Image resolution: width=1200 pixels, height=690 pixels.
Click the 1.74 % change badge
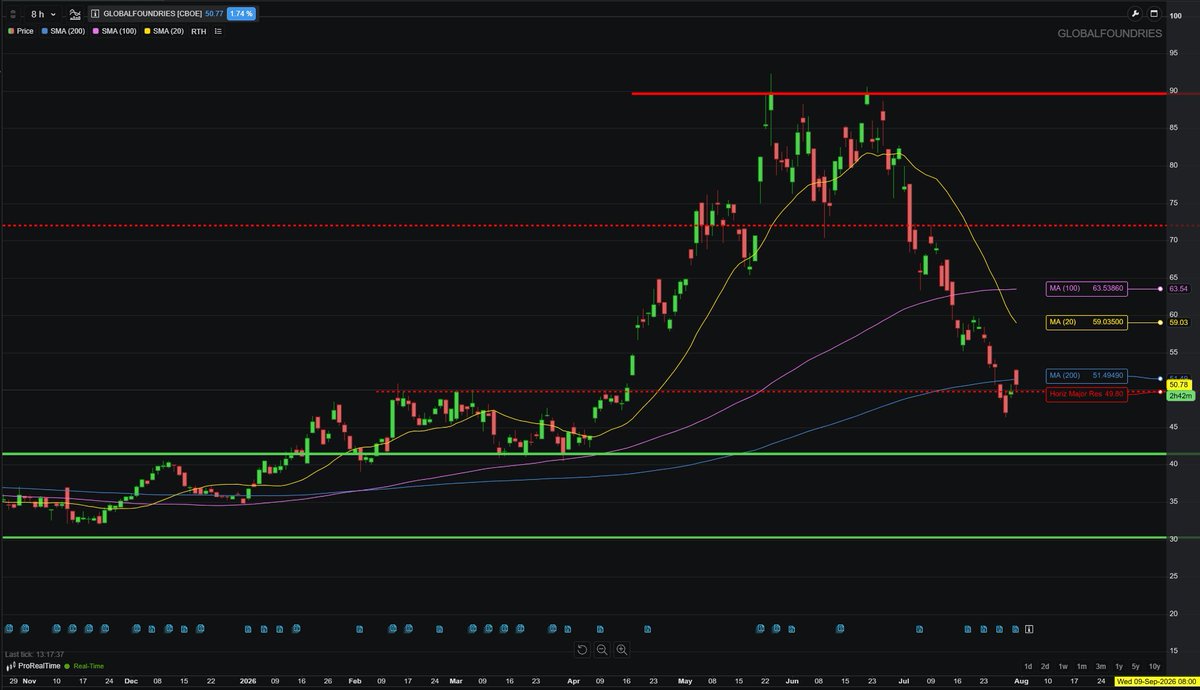click(x=241, y=14)
